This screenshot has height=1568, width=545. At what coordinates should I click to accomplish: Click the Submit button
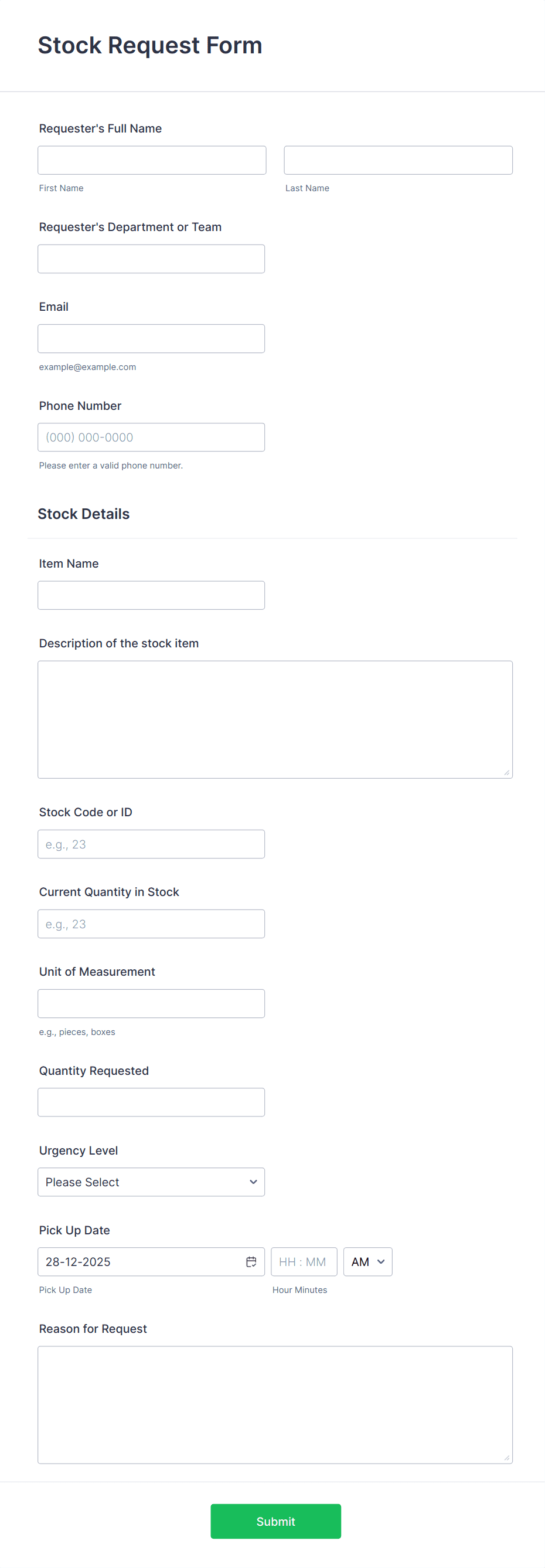pyautogui.click(x=275, y=1521)
